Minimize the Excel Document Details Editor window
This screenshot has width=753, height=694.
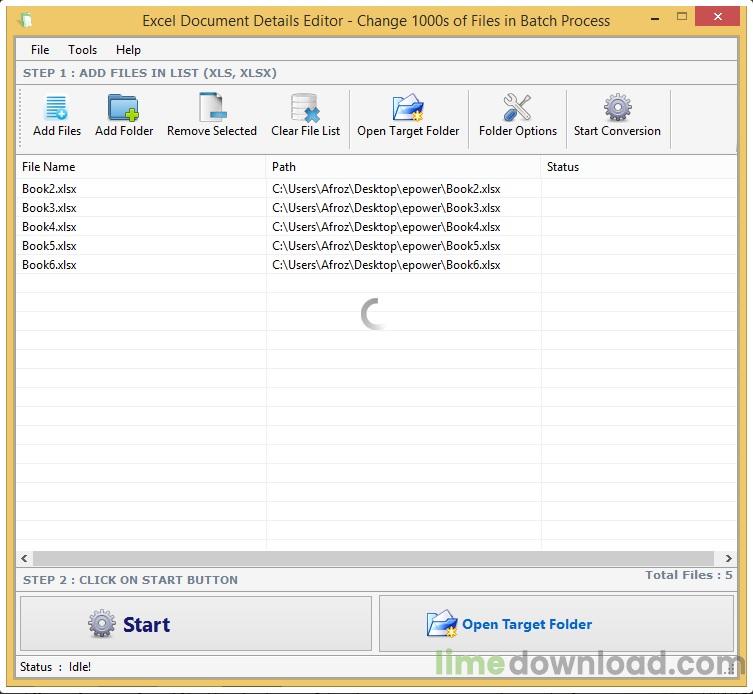[x=655, y=19]
